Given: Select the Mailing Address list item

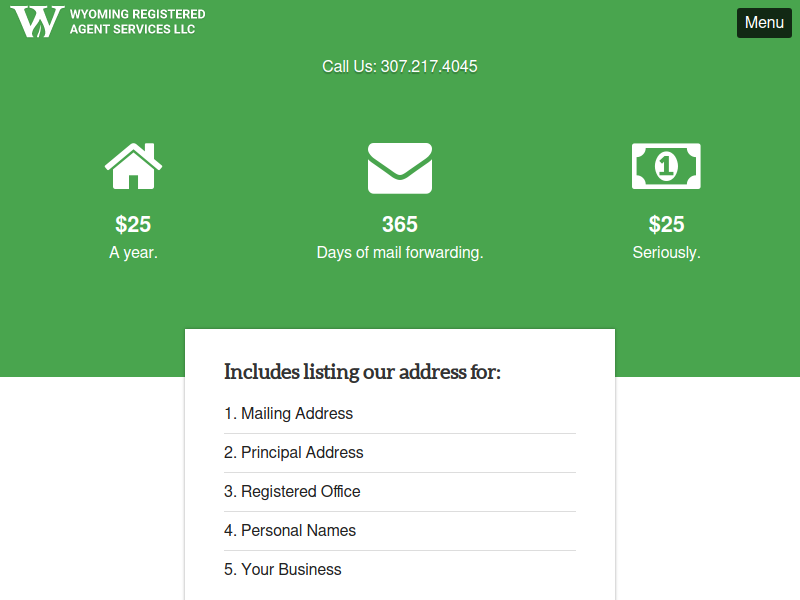Looking at the screenshot, I should pos(400,414).
